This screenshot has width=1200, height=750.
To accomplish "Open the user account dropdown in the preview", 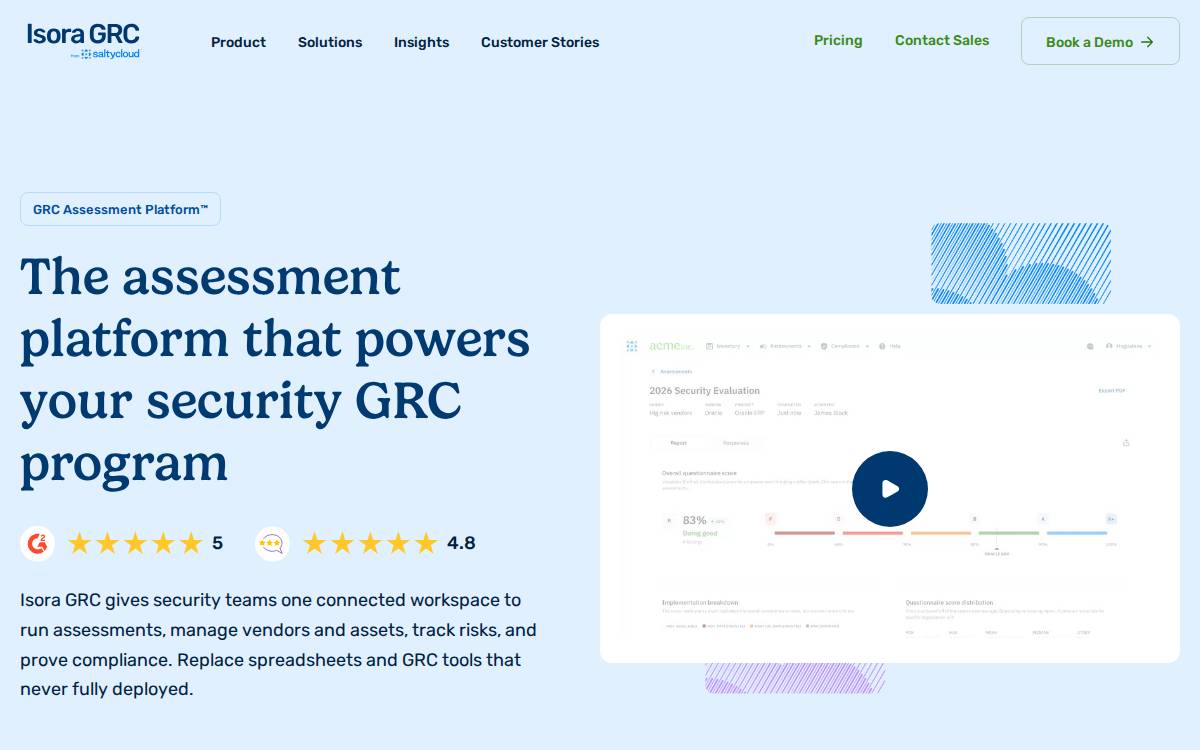I will [x=1129, y=346].
